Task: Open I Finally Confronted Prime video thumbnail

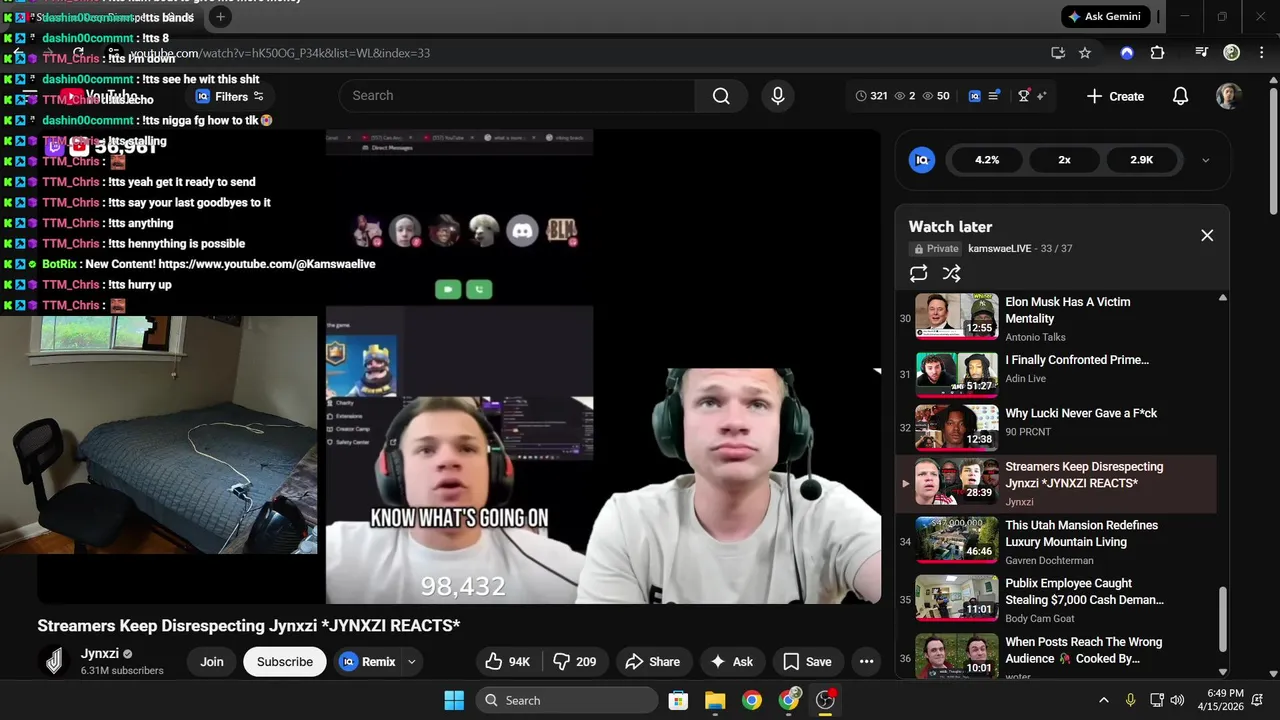Action: [x=957, y=375]
